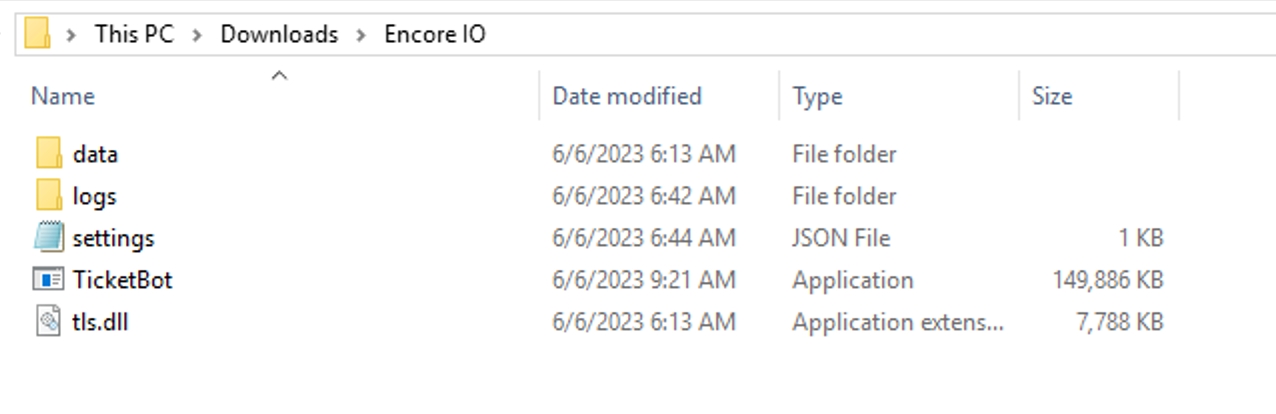
Task: Select the tls.dll file name
Action: pyautogui.click(x=100, y=322)
